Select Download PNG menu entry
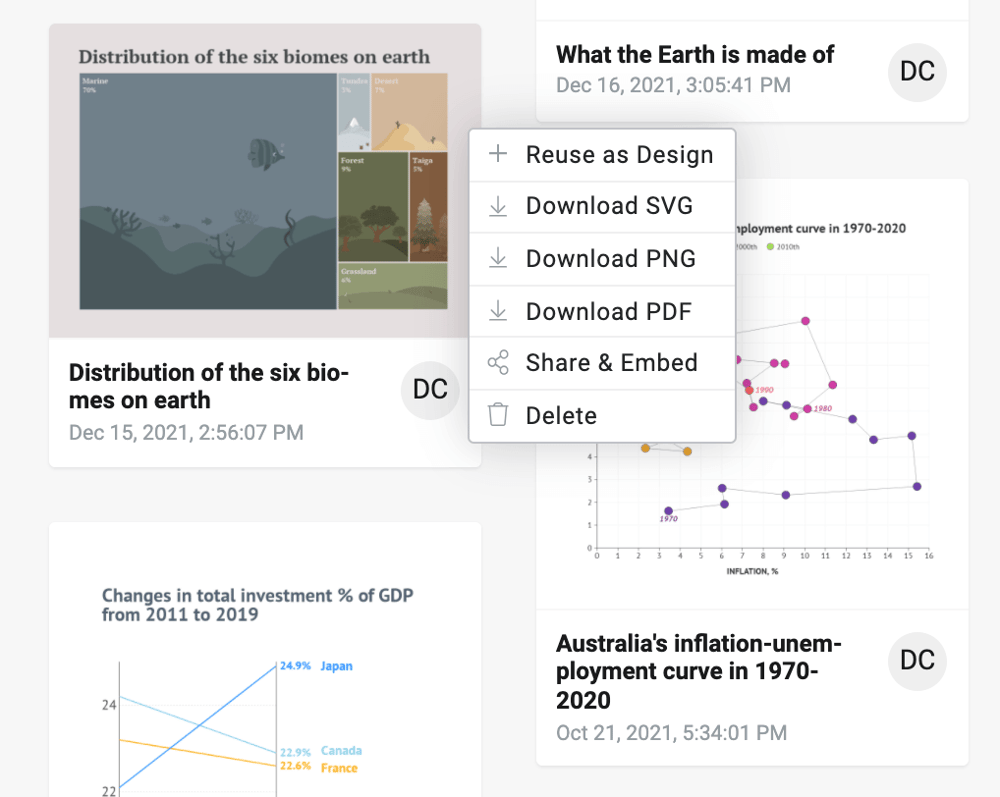 coord(602,259)
